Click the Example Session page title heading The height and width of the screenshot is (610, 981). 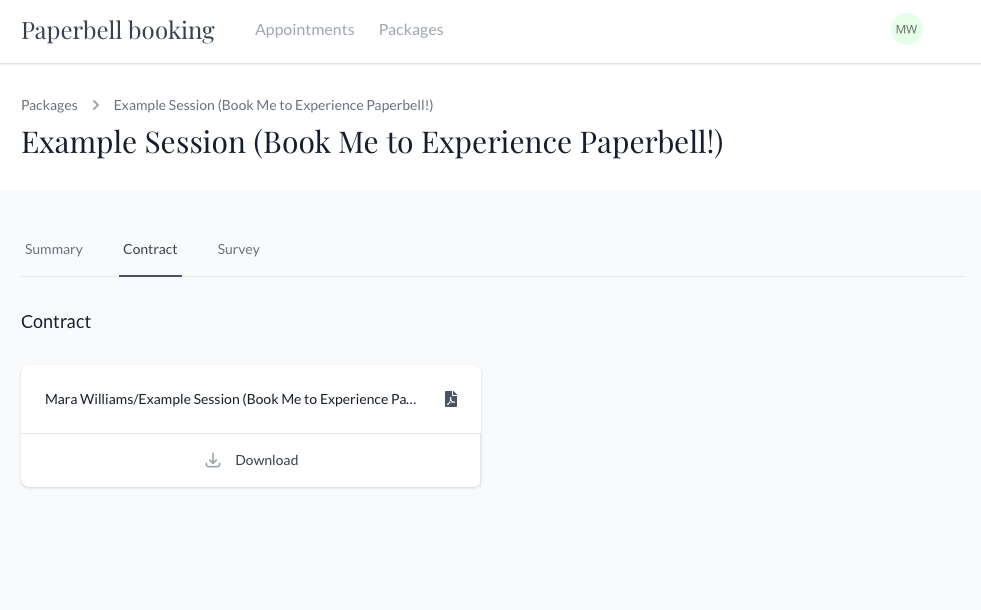click(372, 142)
